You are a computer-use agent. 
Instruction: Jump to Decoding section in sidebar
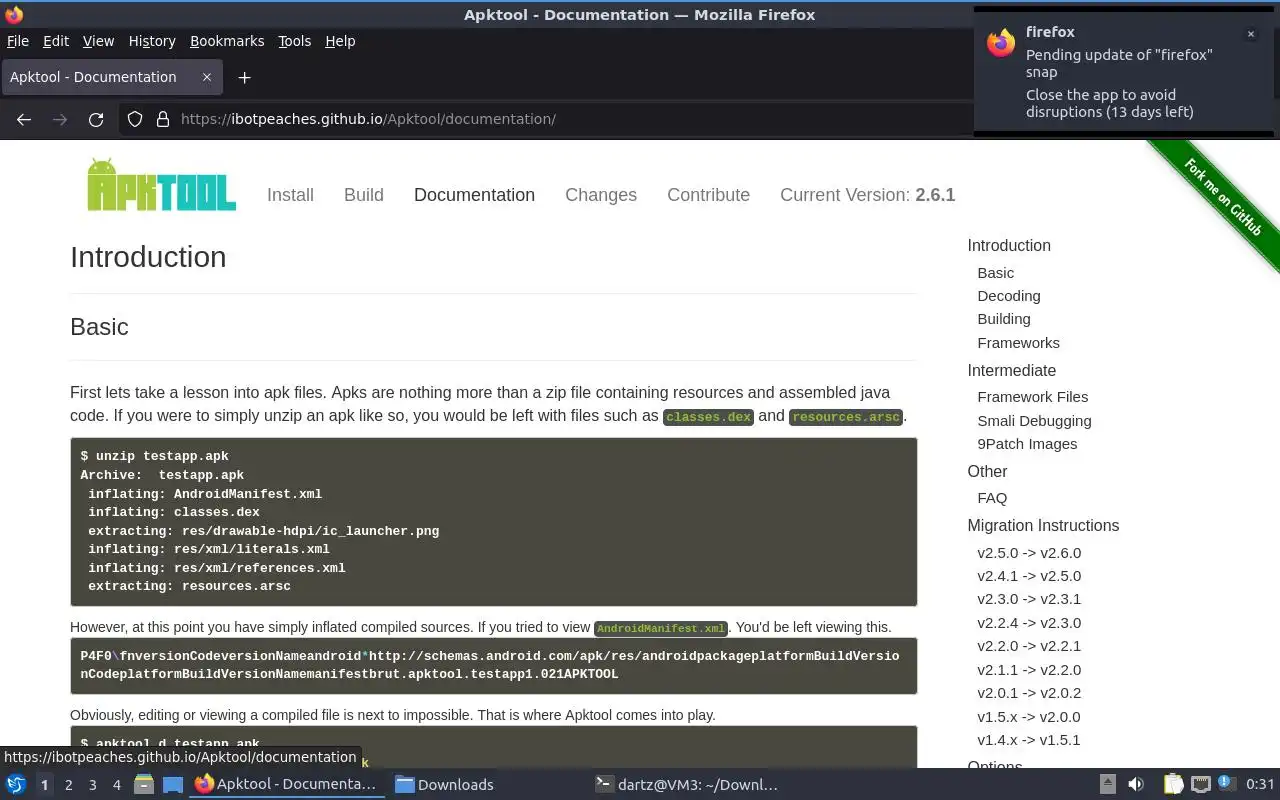[x=1009, y=296]
